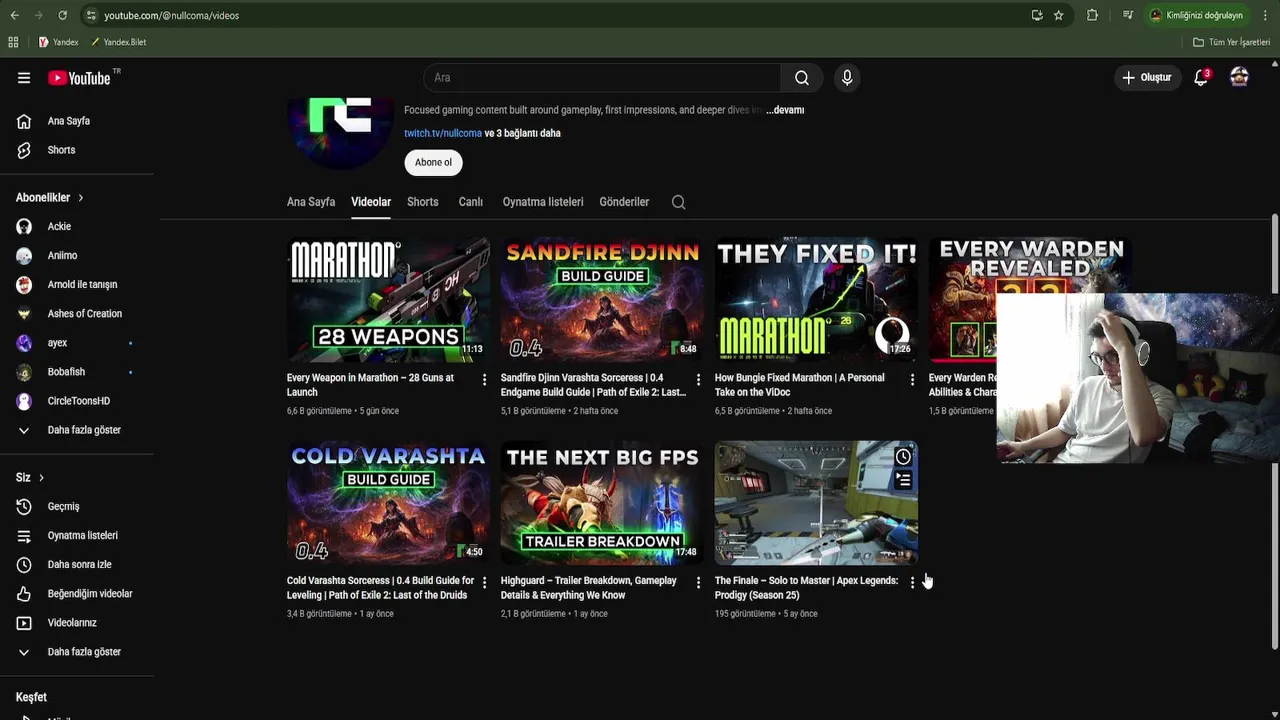Viewport: 1280px width, 720px height.
Task: Open the Yandex.Bilet bookmark
Action: point(118,42)
